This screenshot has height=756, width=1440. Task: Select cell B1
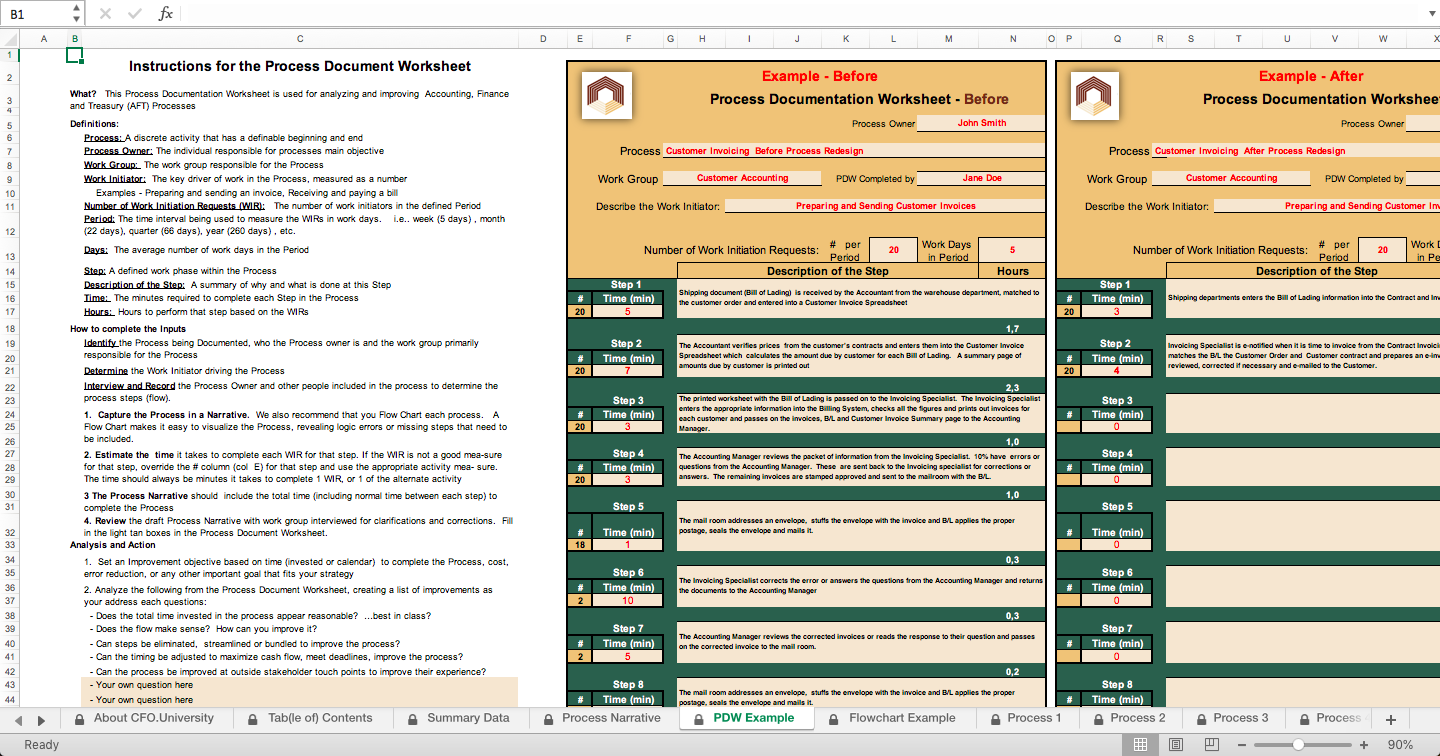coord(74,54)
